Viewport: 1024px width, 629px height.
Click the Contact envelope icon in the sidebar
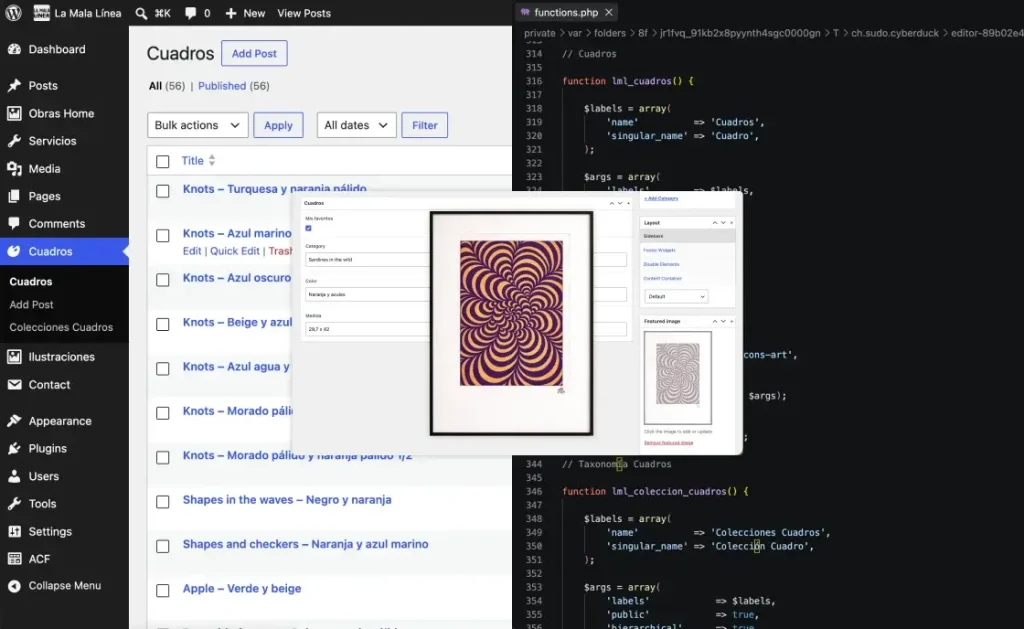14,385
